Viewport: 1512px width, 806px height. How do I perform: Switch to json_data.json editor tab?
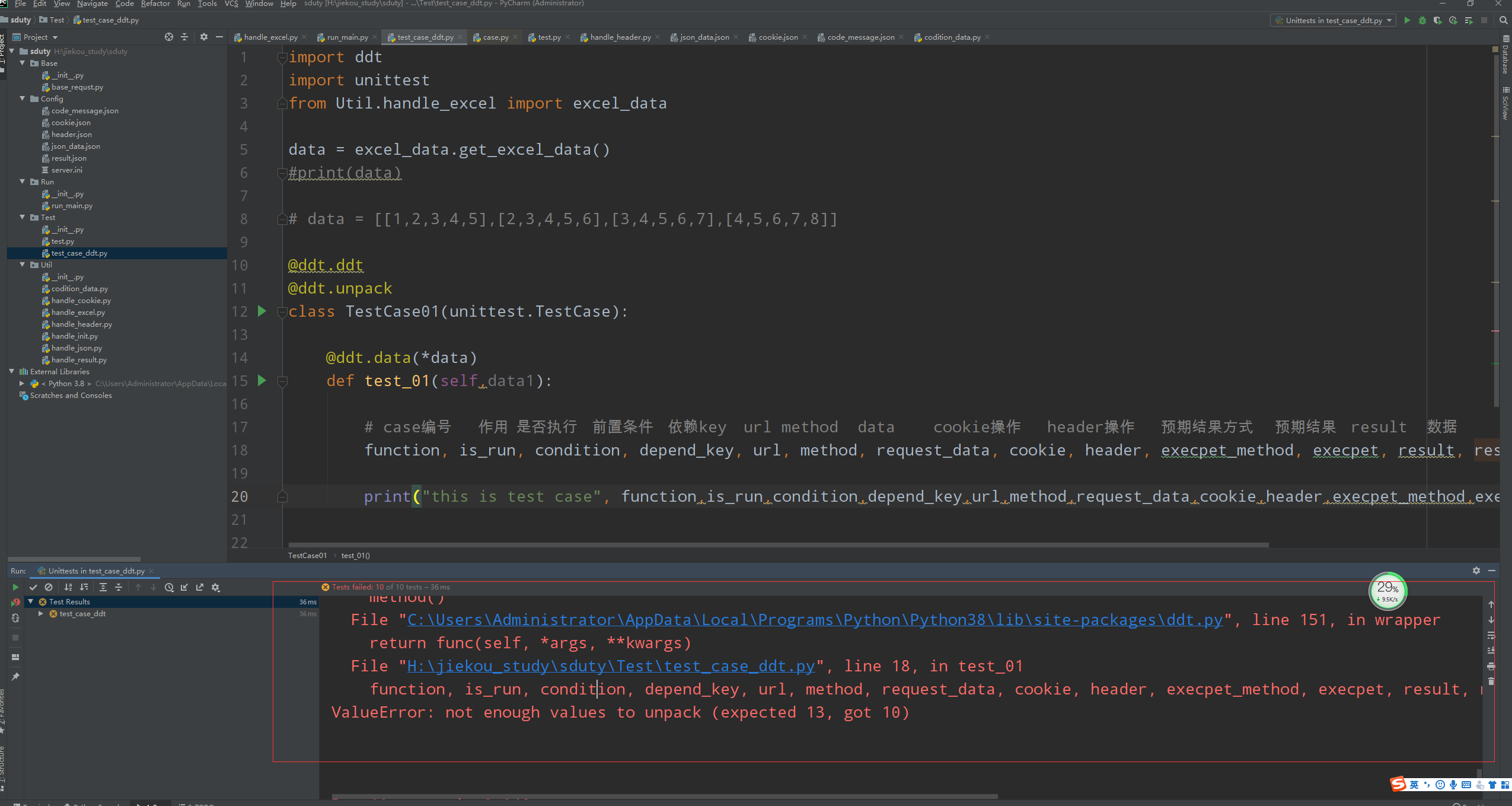click(x=704, y=37)
